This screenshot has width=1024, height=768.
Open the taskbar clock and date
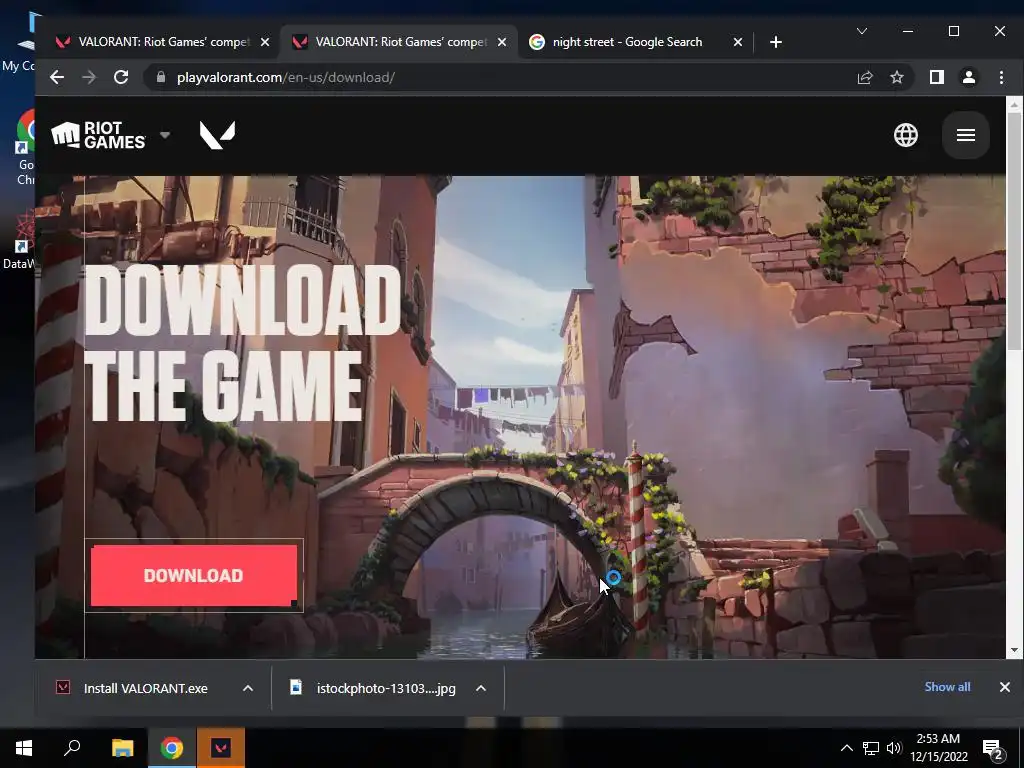[x=938, y=748]
